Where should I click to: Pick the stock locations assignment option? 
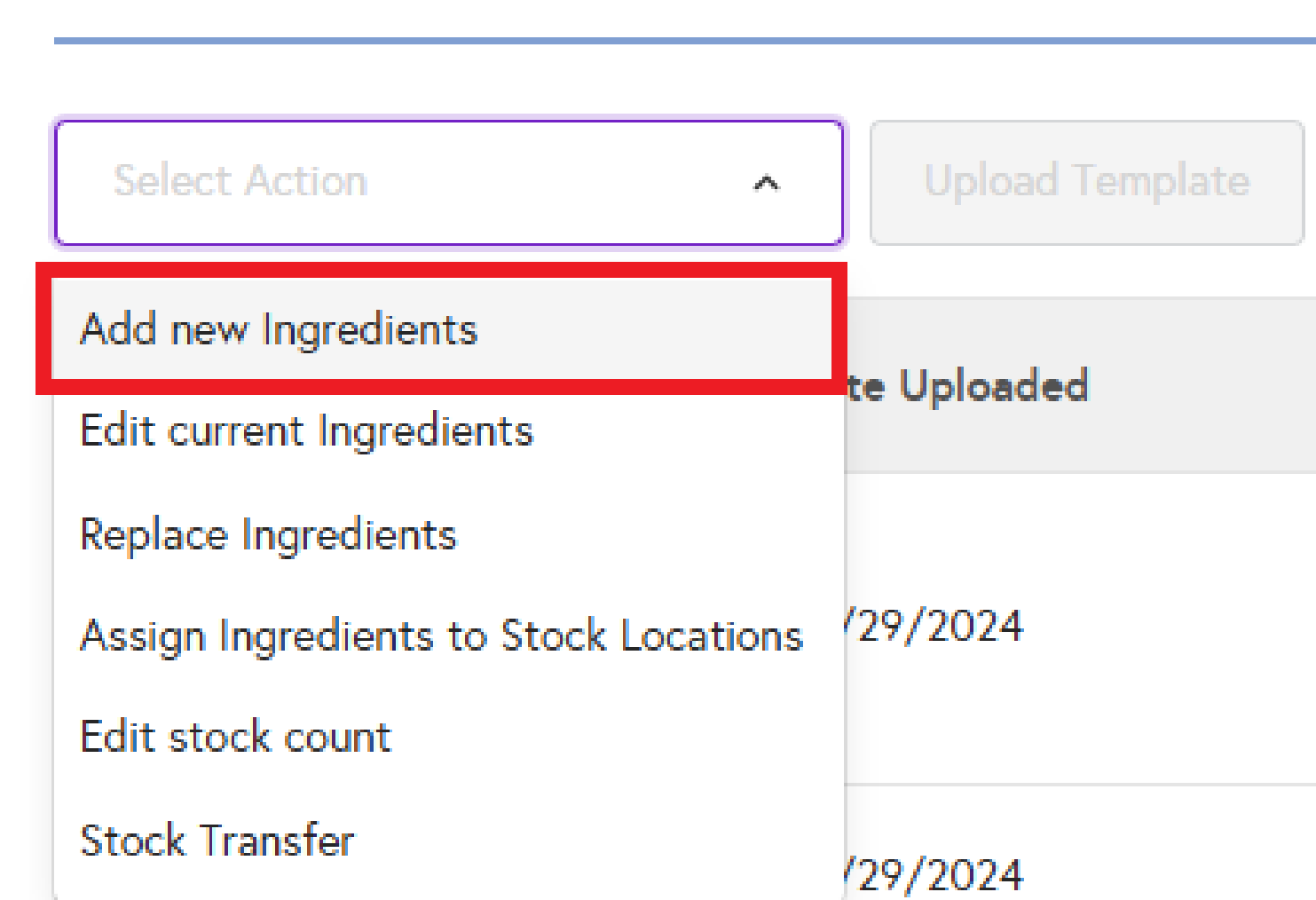(441, 636)
